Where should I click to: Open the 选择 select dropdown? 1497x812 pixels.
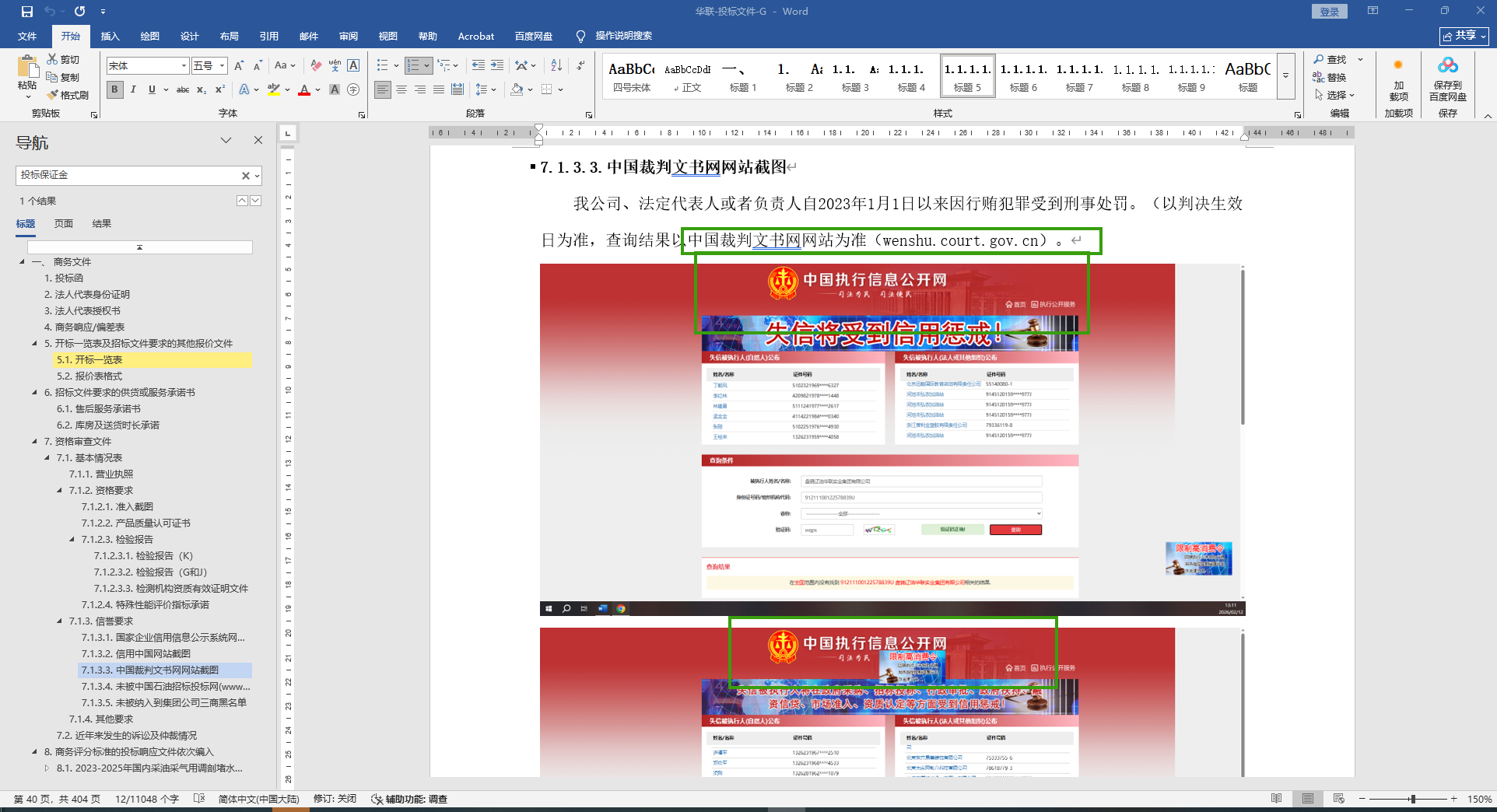(1334, 95)
